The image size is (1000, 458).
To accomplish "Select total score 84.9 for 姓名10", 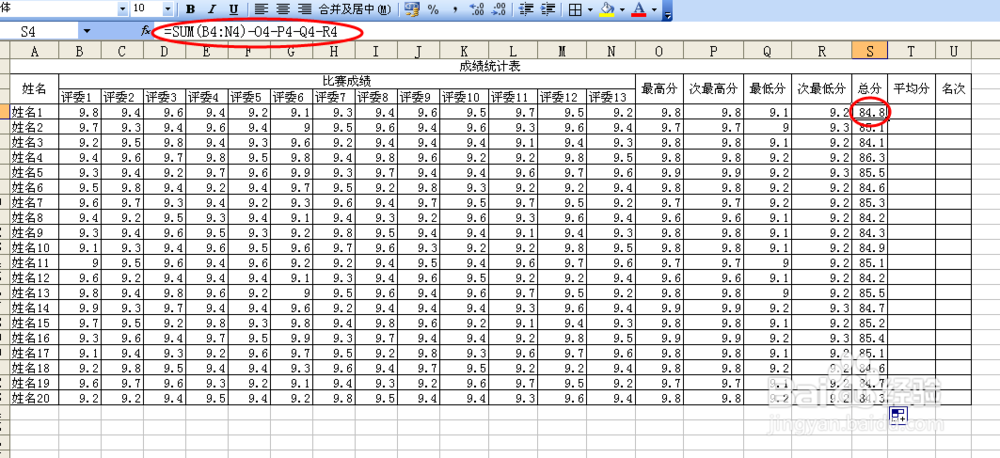I will click(x=870, y=247).
